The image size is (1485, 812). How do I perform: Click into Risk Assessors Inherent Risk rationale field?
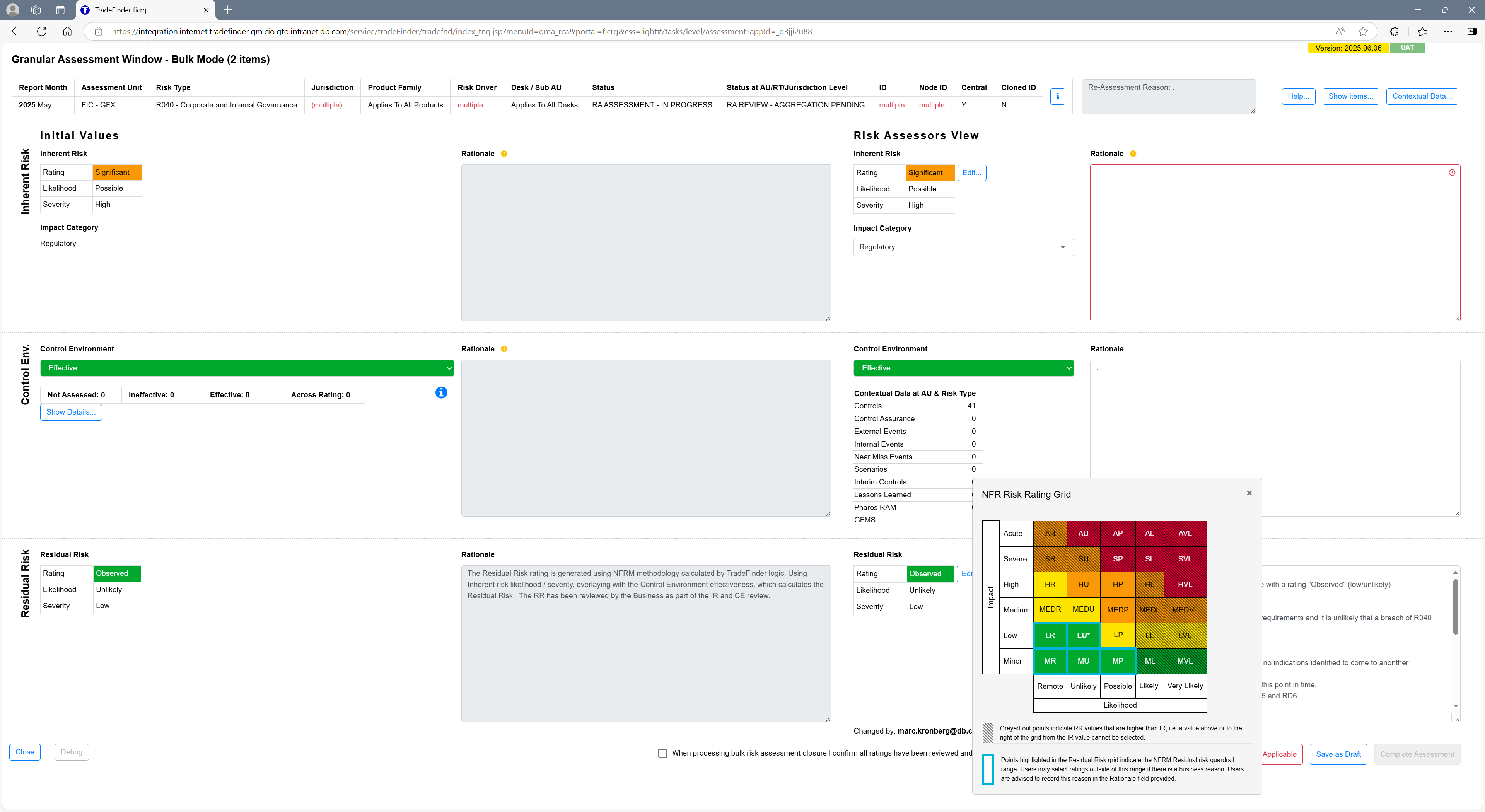coord(1274,242)
